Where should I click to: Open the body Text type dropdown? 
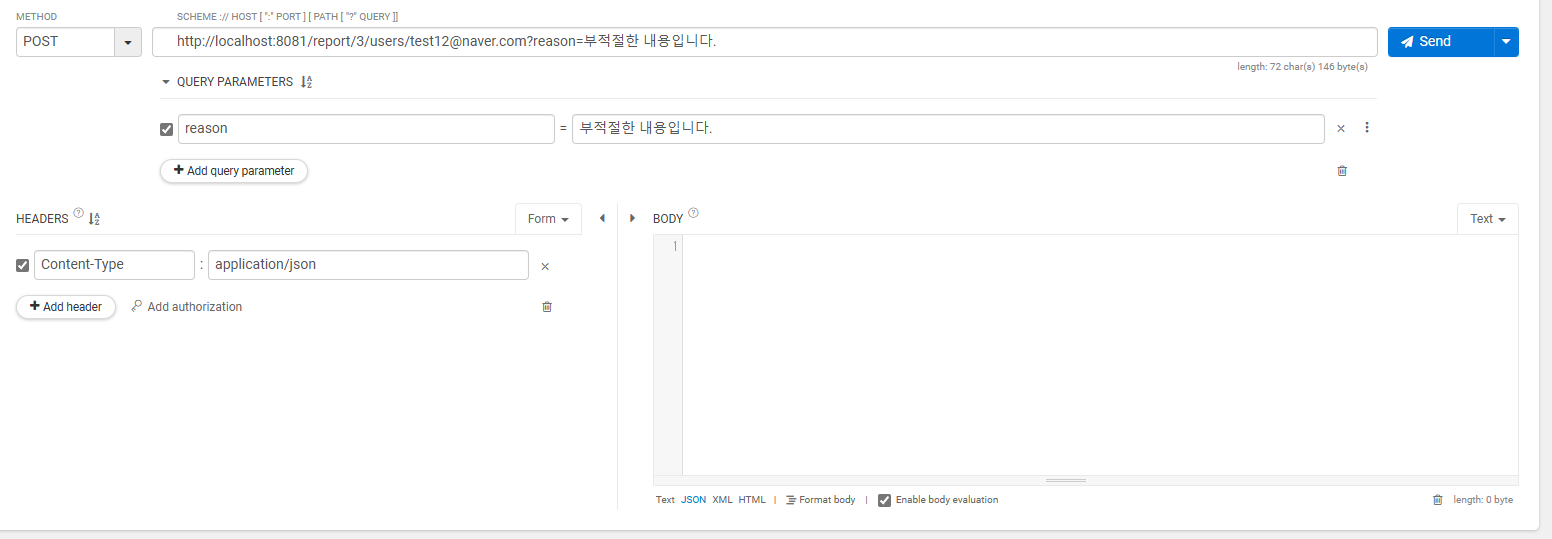click(x=1488, y=219)
